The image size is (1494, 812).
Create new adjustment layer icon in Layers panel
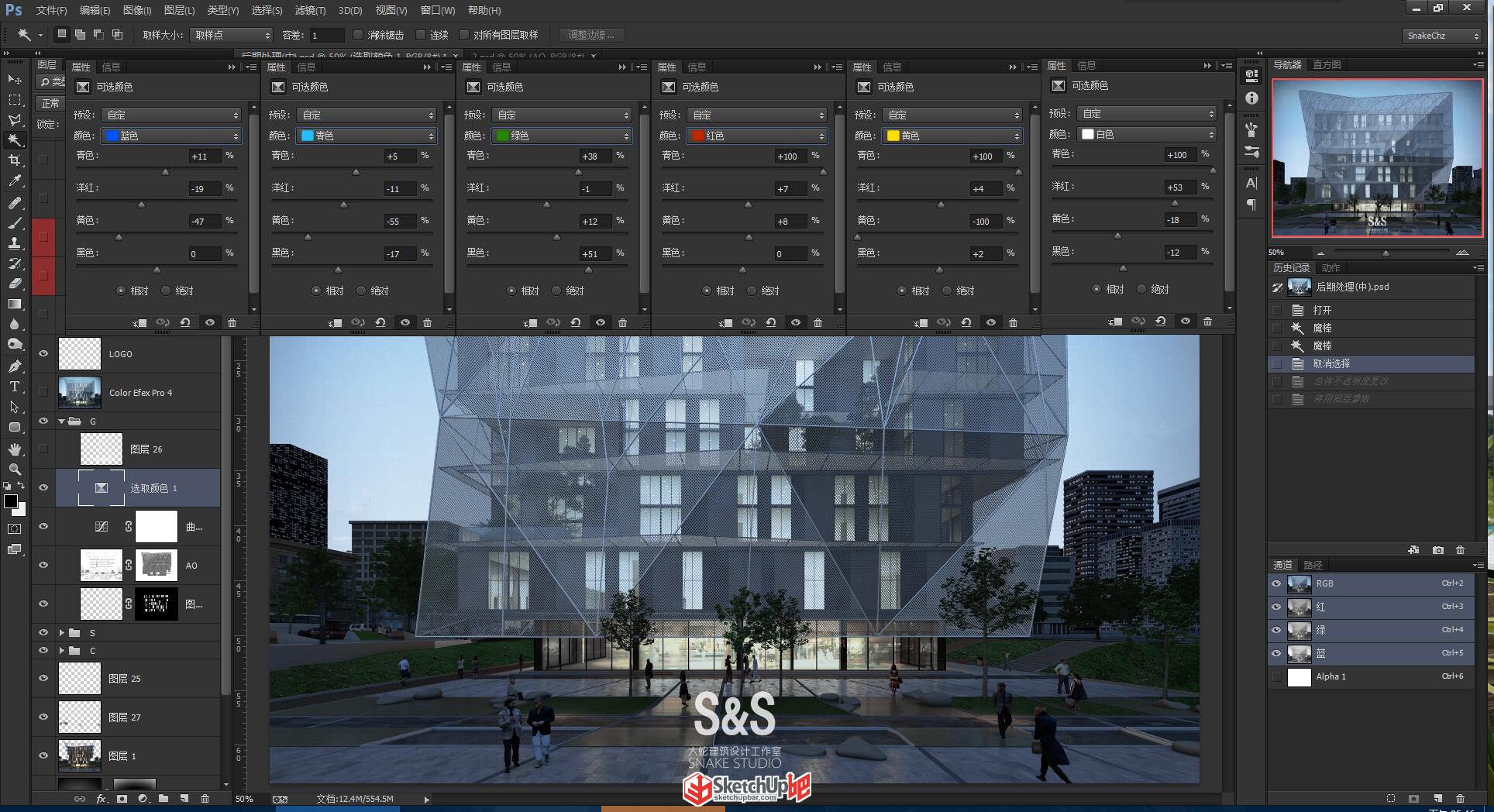143,799
